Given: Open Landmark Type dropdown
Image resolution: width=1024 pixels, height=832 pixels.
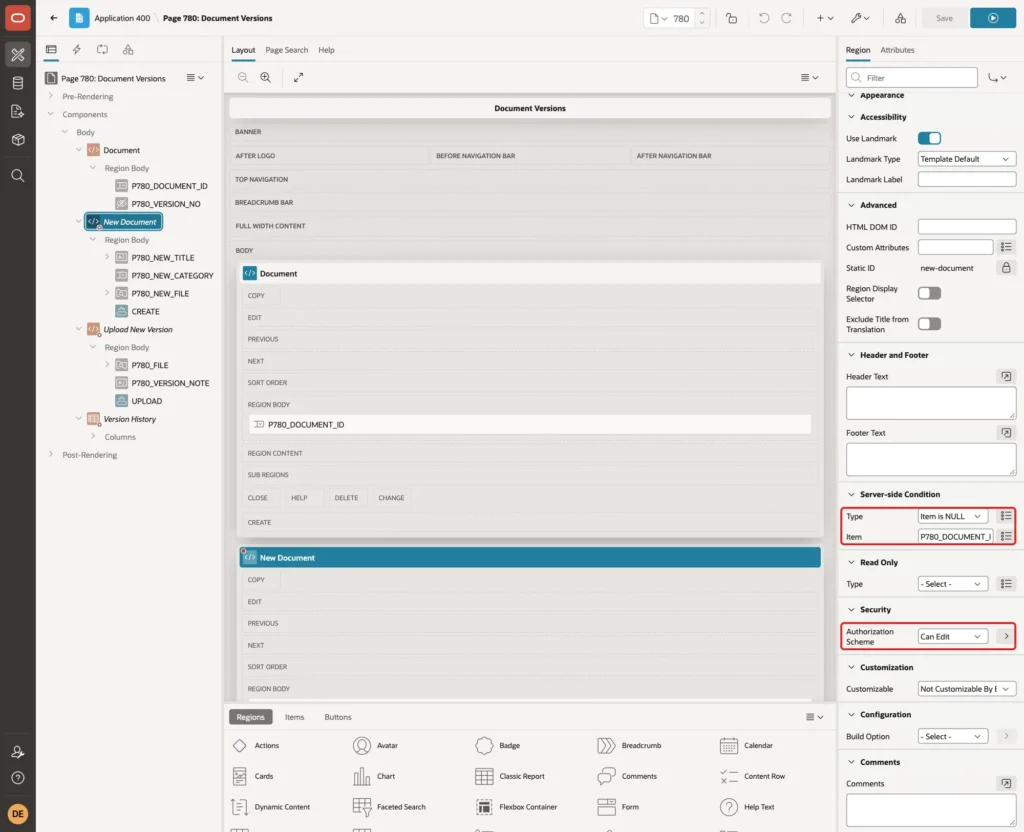Looking at the screenshot, I should (966, 159).
